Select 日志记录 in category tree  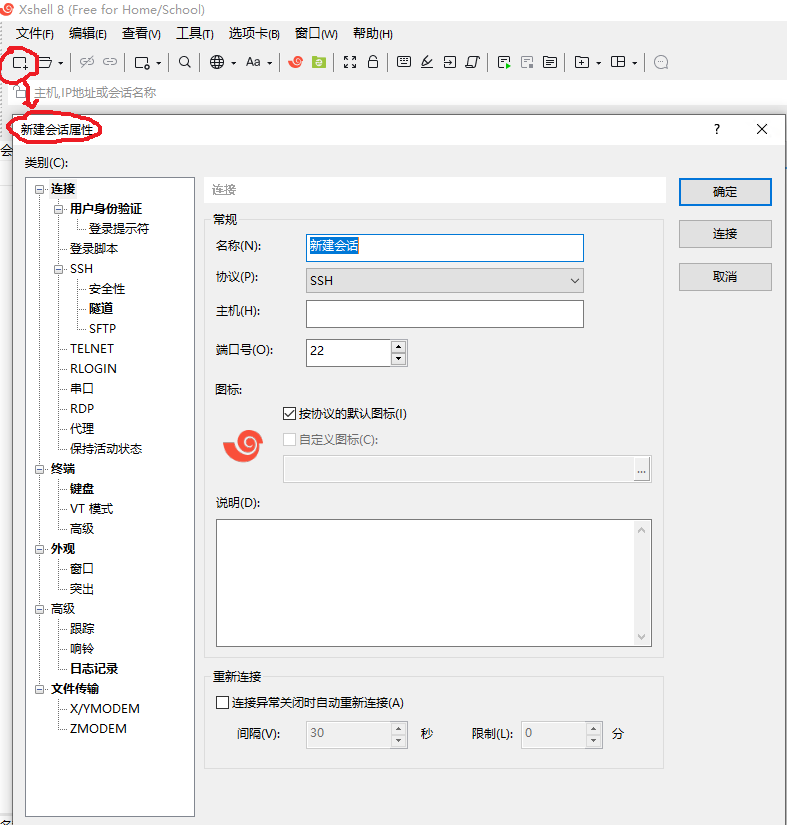click(x=94, y=669)
